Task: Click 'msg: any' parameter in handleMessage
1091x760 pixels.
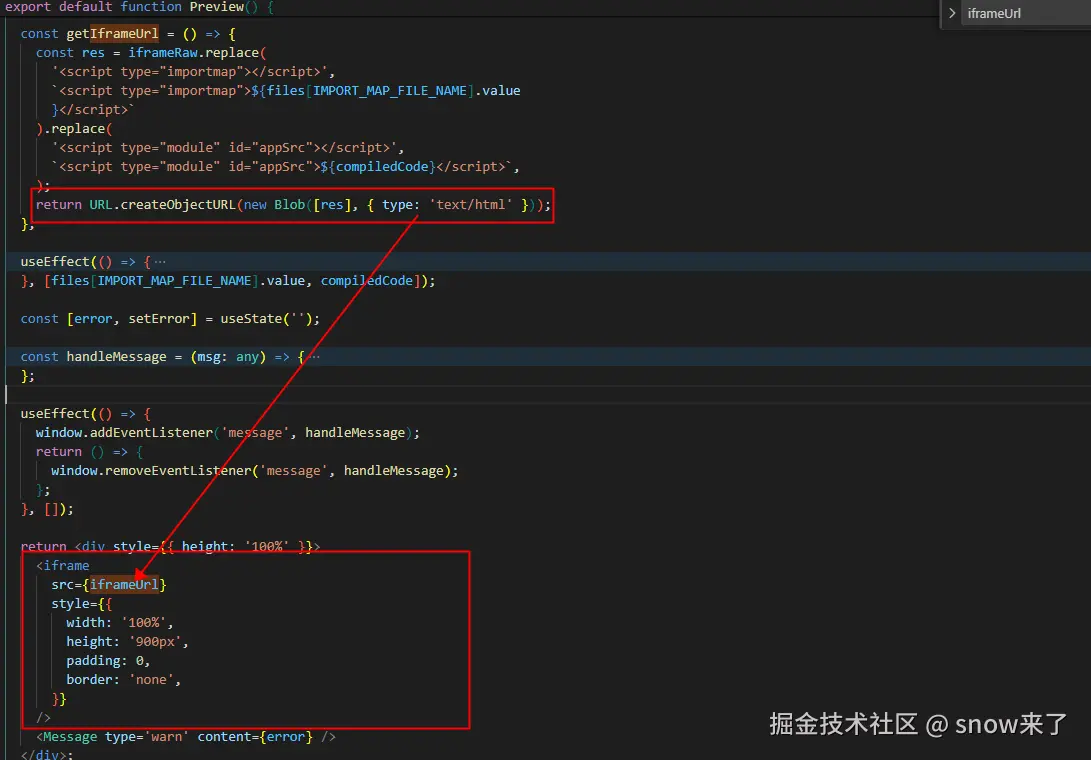Action: 228,357
